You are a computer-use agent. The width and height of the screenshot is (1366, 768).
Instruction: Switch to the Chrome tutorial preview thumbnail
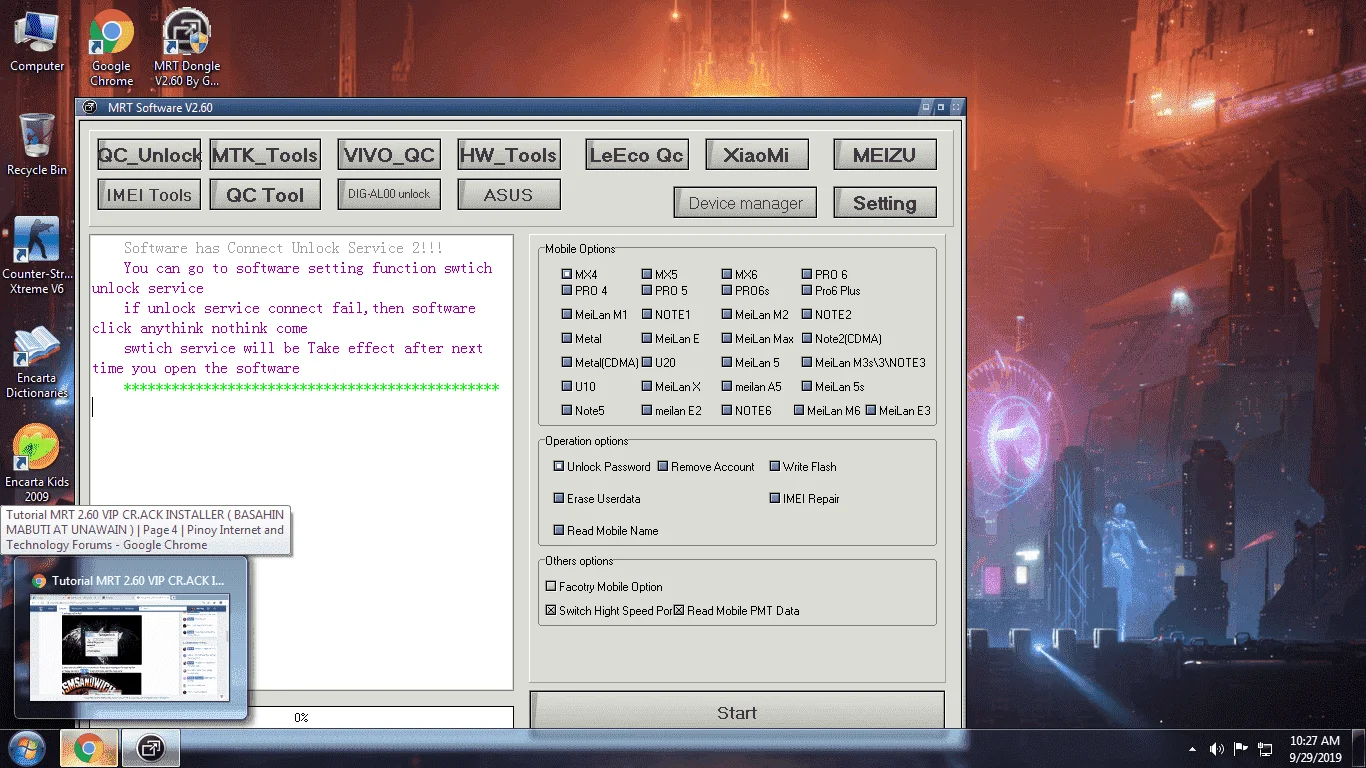click(x=131, y=637)
